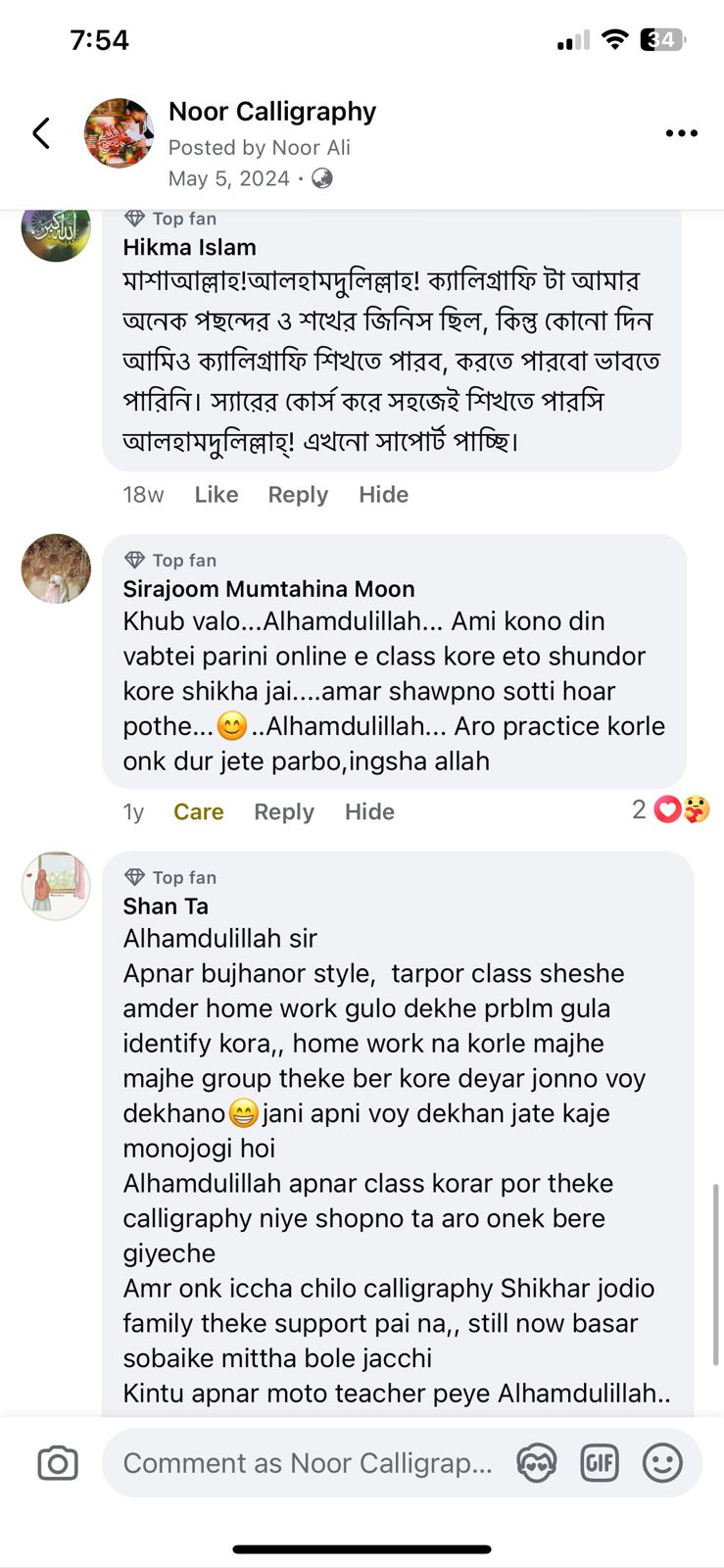Tap the back arrow icon
This screenshot has width=724, height=1568.
click(x=41, y=133)
